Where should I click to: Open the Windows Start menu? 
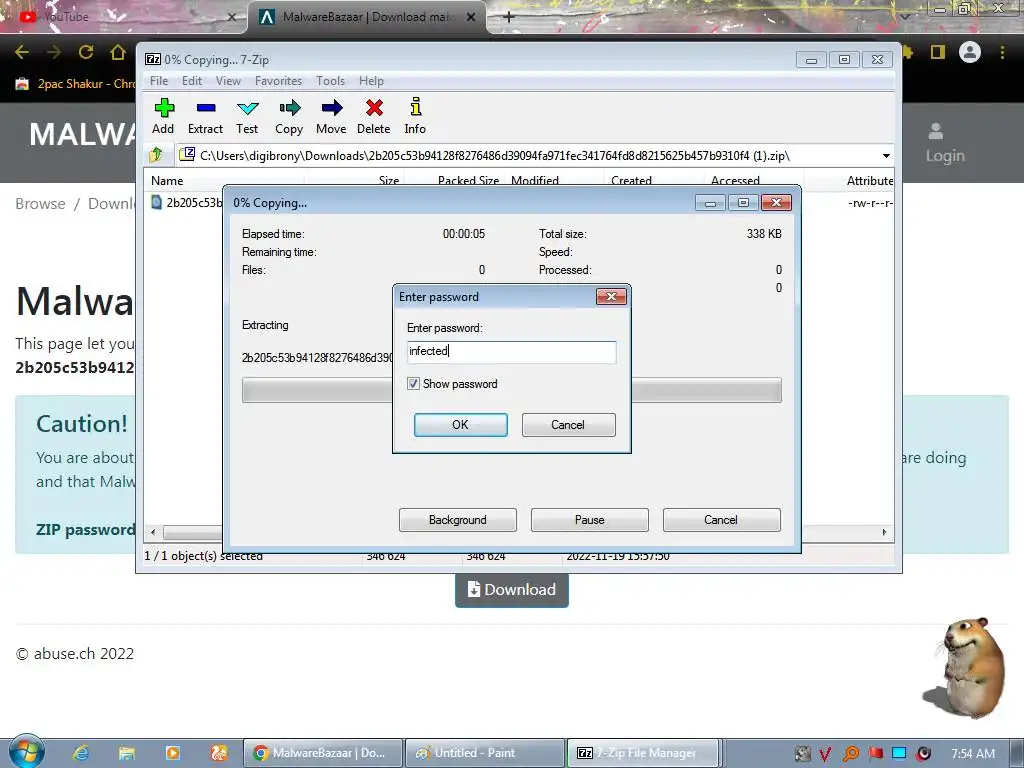[x=26, y=752]
